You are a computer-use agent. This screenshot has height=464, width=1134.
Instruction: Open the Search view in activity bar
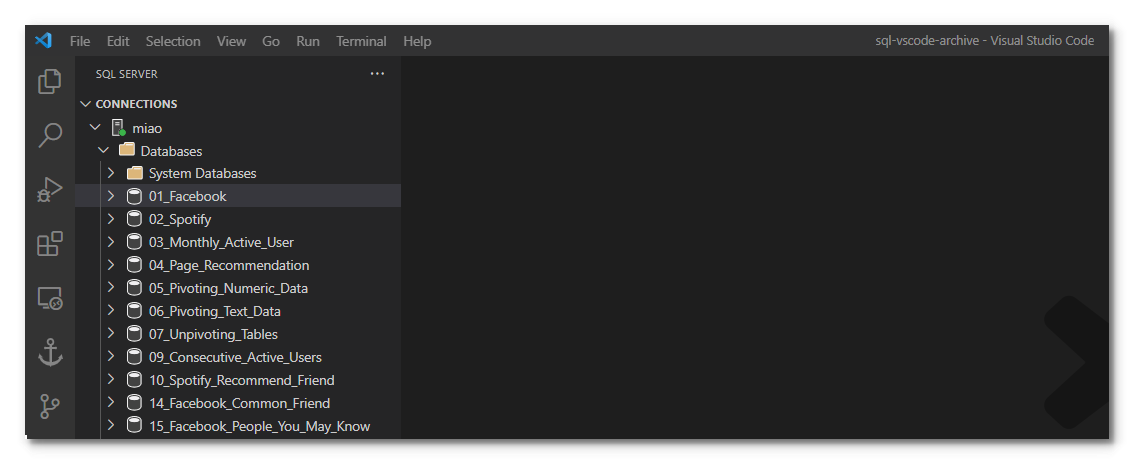[49, 135]
